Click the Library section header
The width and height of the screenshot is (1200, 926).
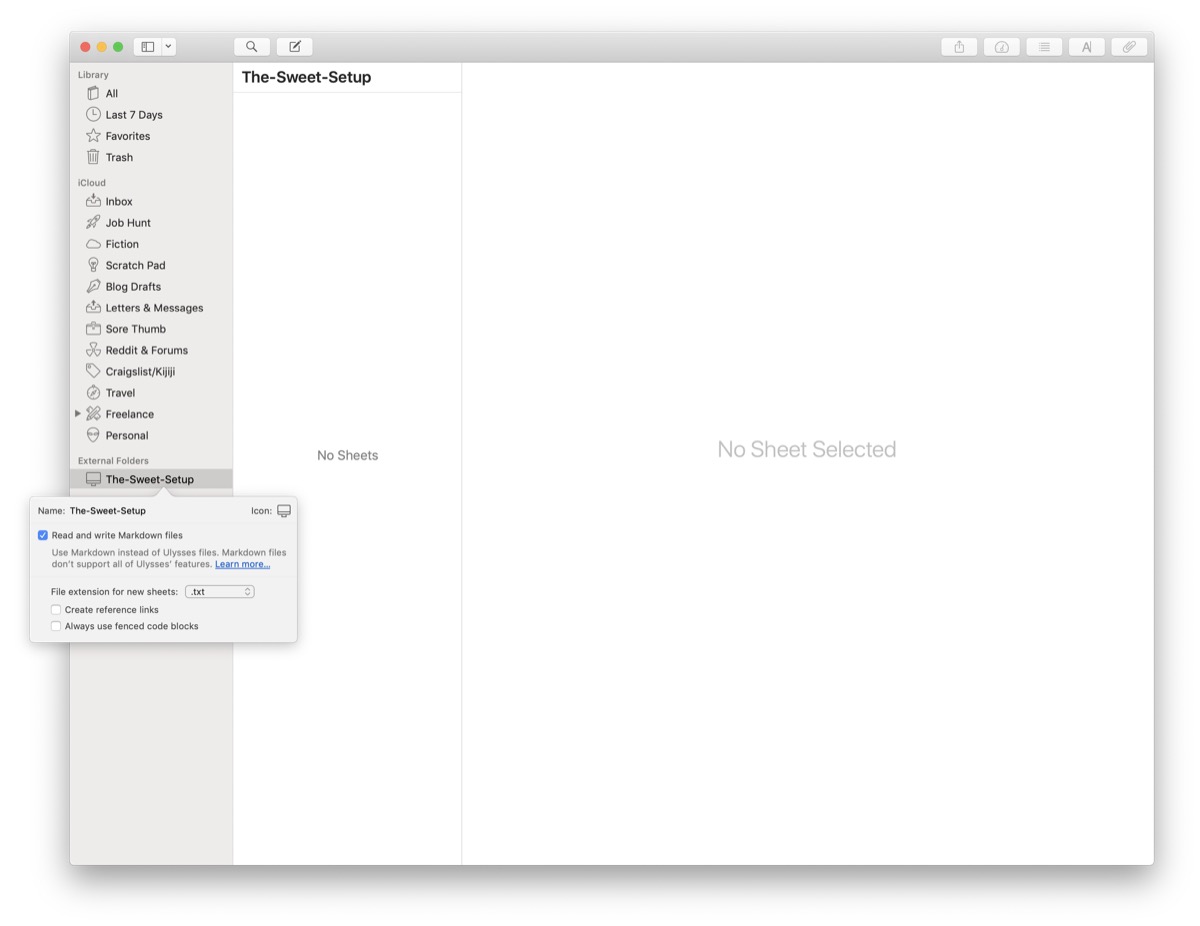tap(93, 74)
